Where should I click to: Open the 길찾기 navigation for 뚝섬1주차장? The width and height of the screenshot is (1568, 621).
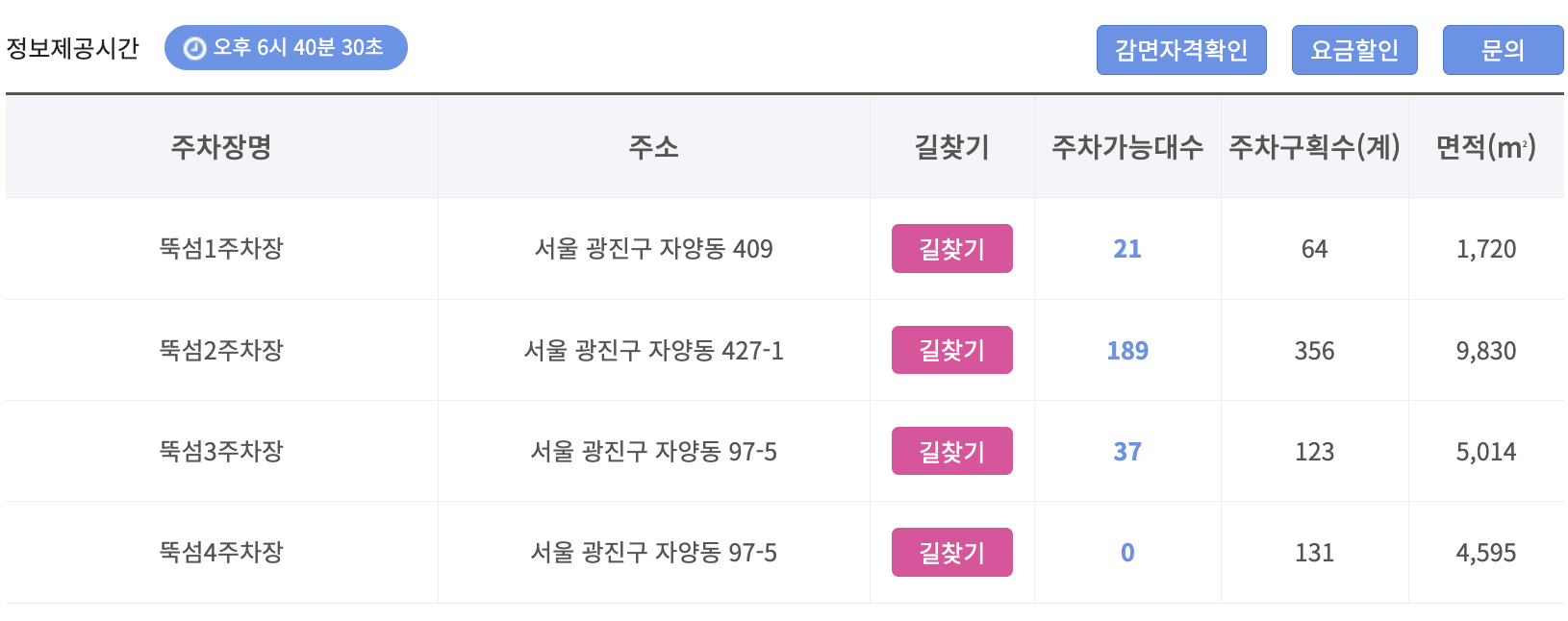pos(951,248)
